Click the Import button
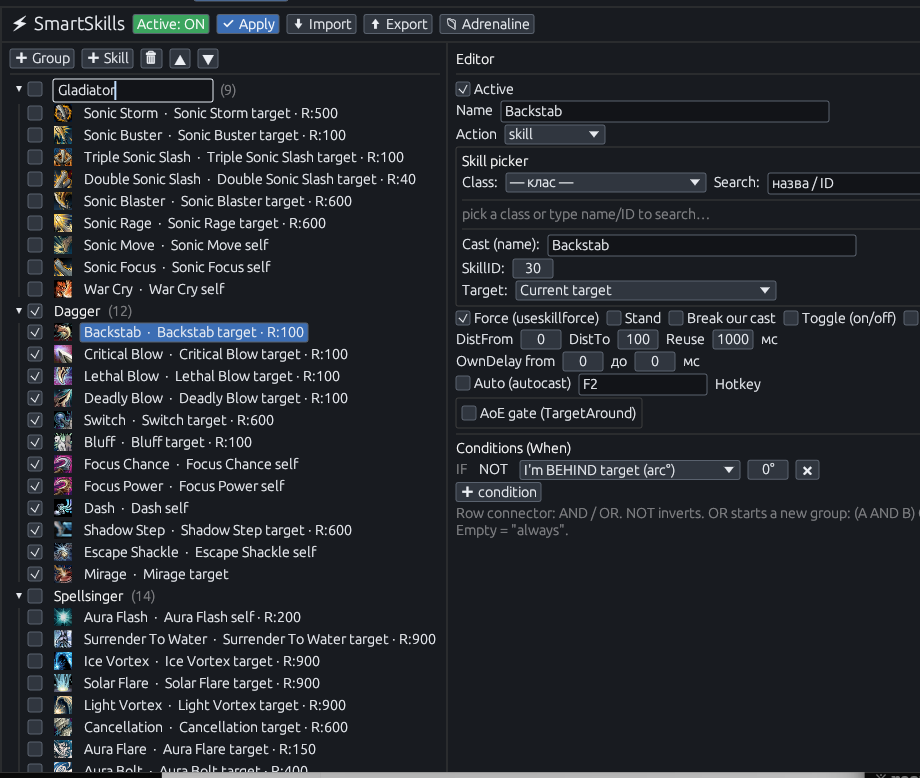The image size is (920, 778). (x=322, y=24)
